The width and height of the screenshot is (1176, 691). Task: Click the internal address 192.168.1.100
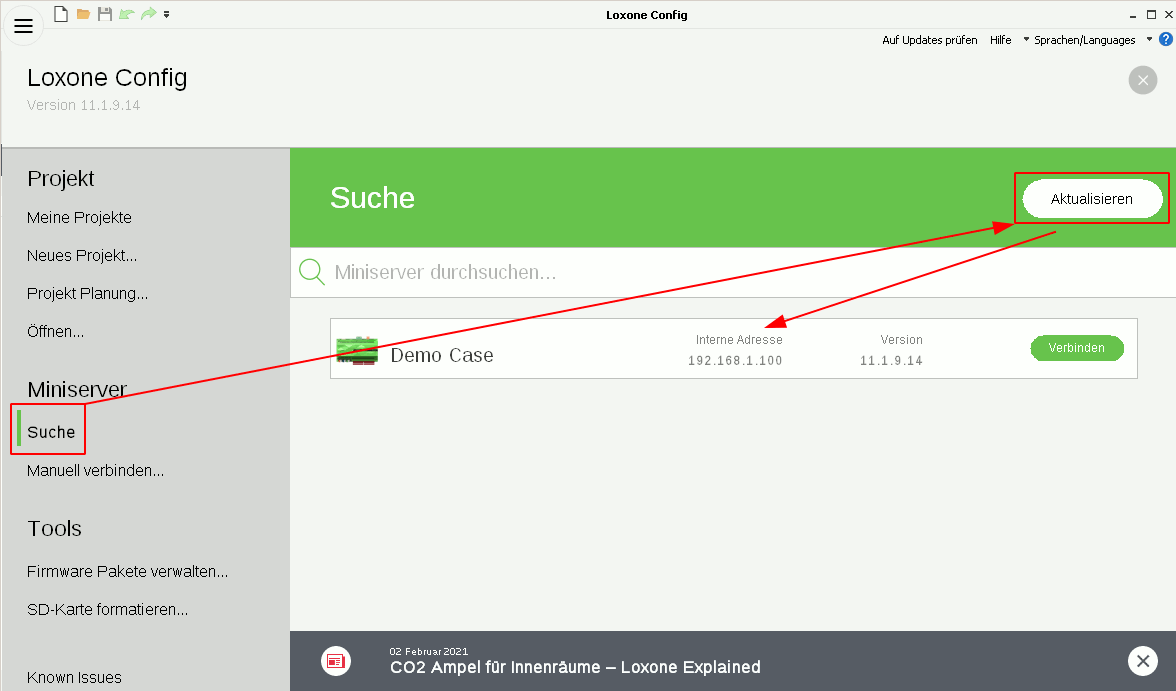pos(735,361)
